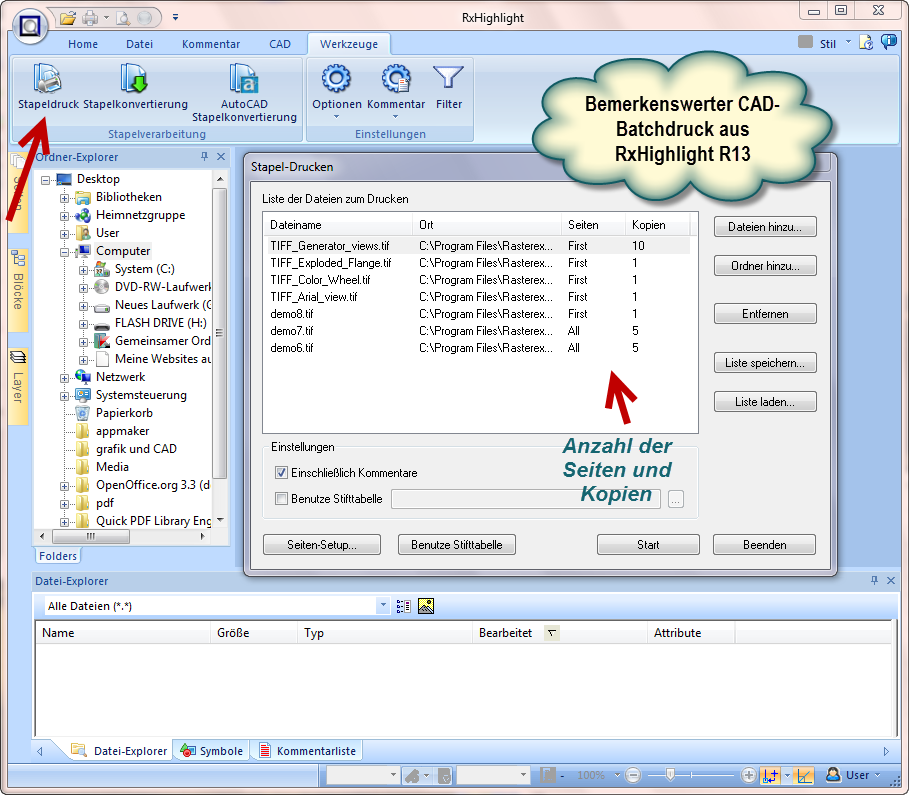
Task: Open the Stapelkonvertierung tool
Action: coord(135,80)
